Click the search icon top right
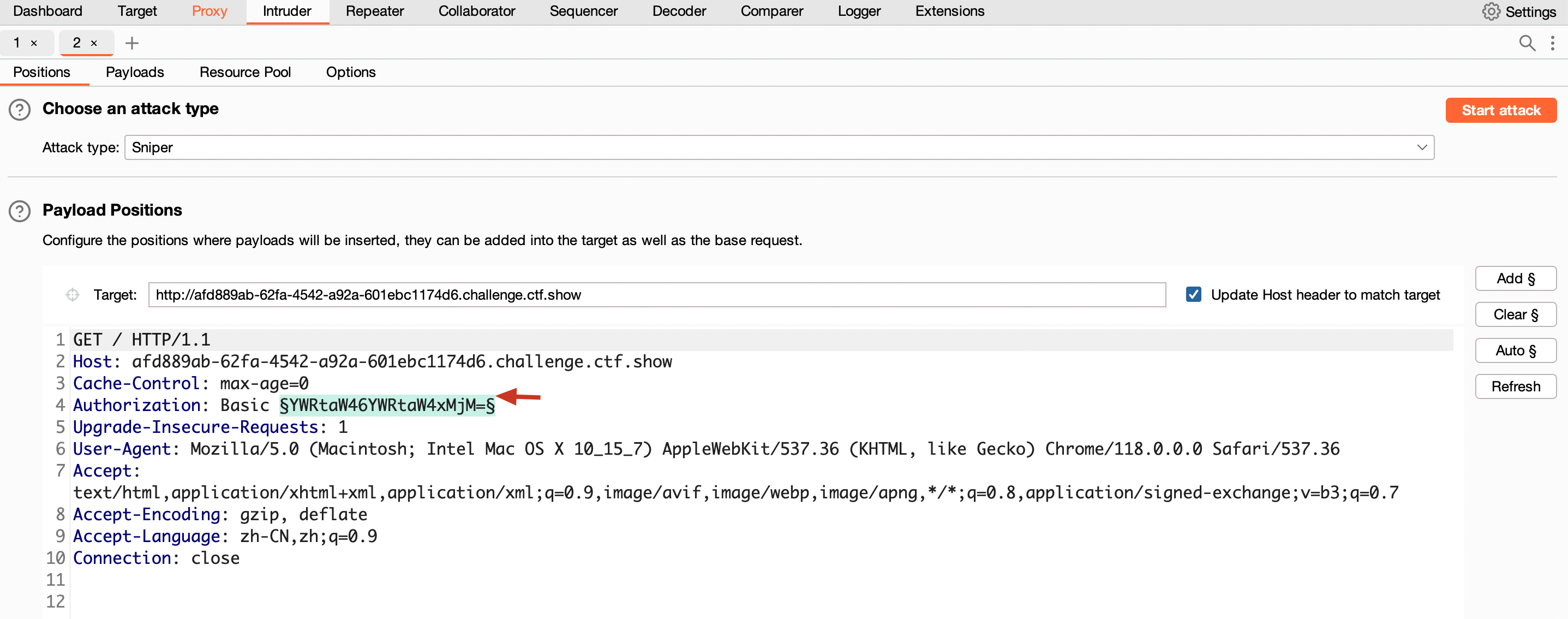The image size is (1568, 619). tap(1526, 42)
